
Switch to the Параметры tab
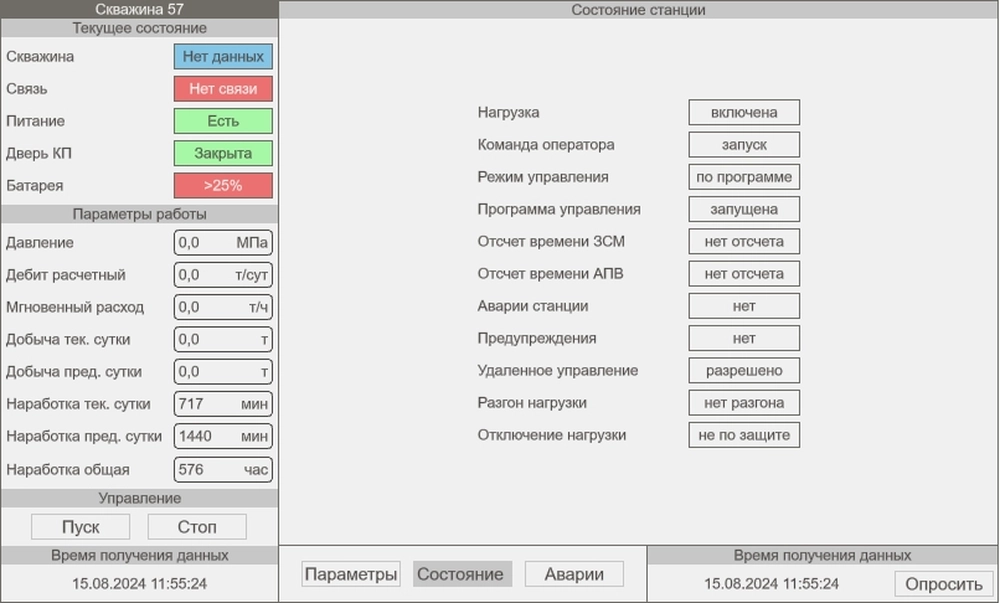pos(351,574)
